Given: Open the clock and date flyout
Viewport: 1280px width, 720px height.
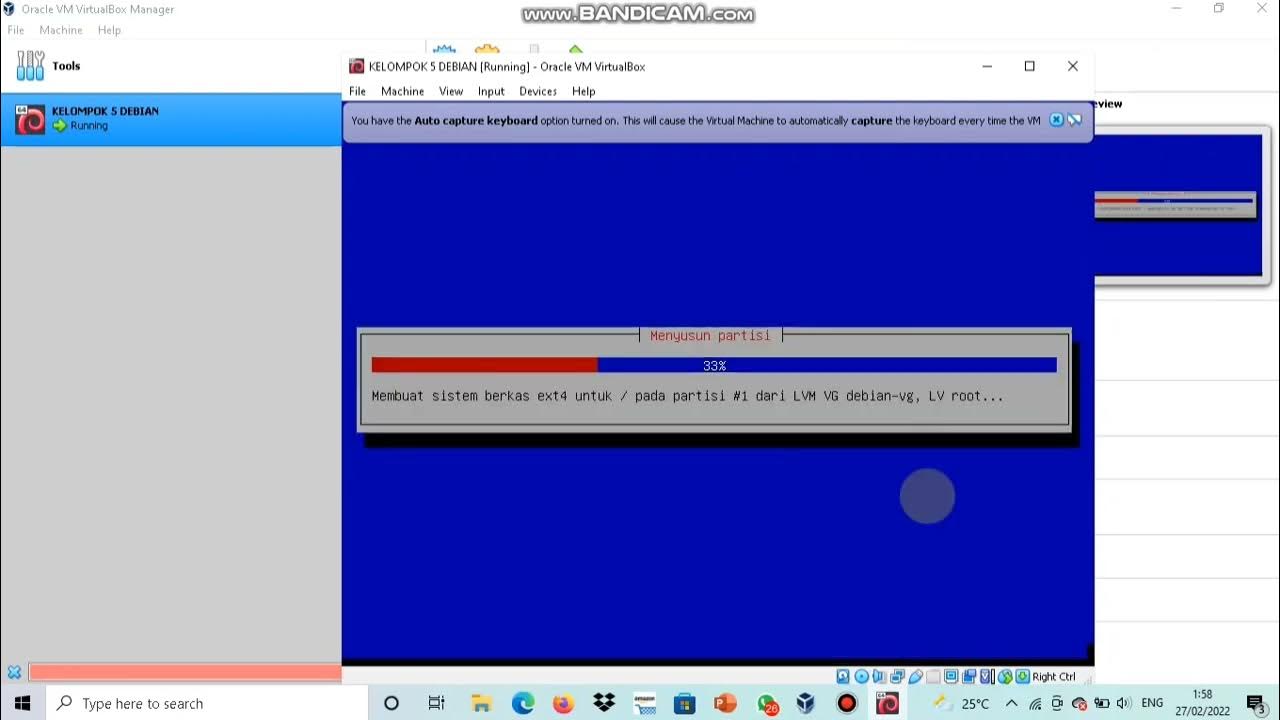Looking at the screenshot, I should pos(1203,703).
